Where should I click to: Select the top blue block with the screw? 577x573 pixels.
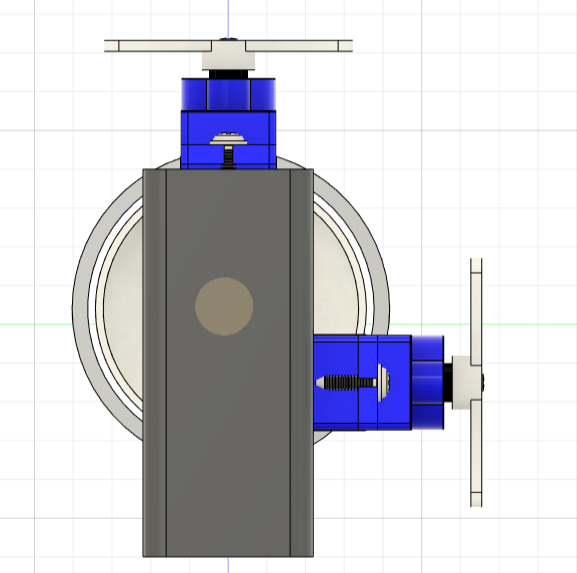[228, 140]
